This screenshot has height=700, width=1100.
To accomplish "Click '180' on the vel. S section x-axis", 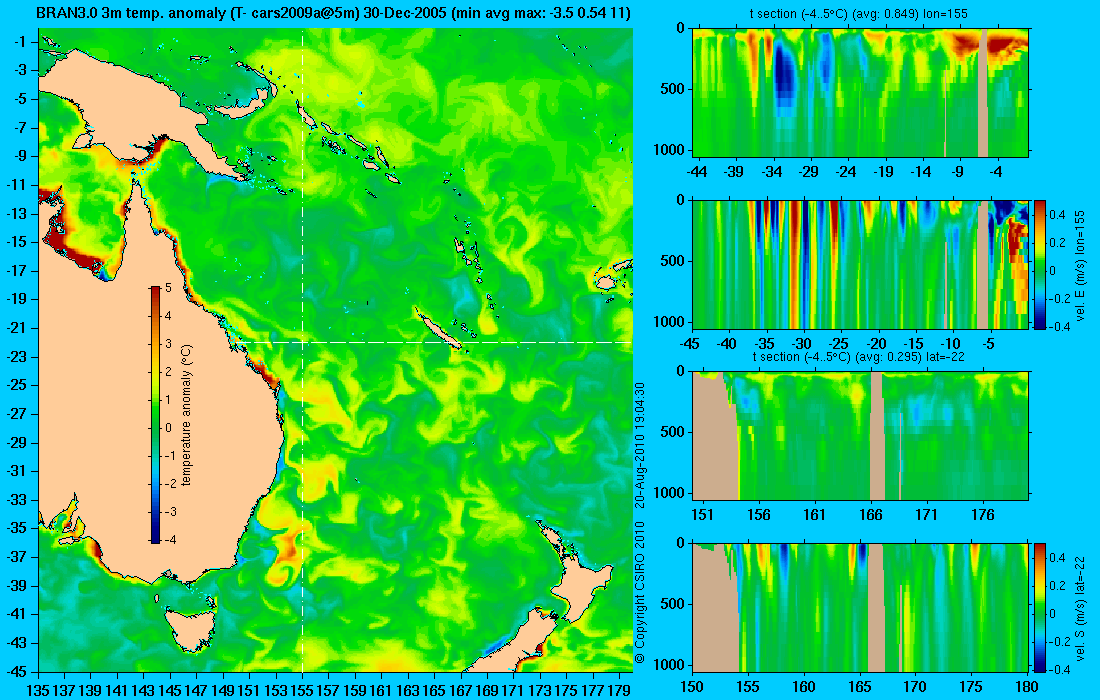I will pos(1027,687).
